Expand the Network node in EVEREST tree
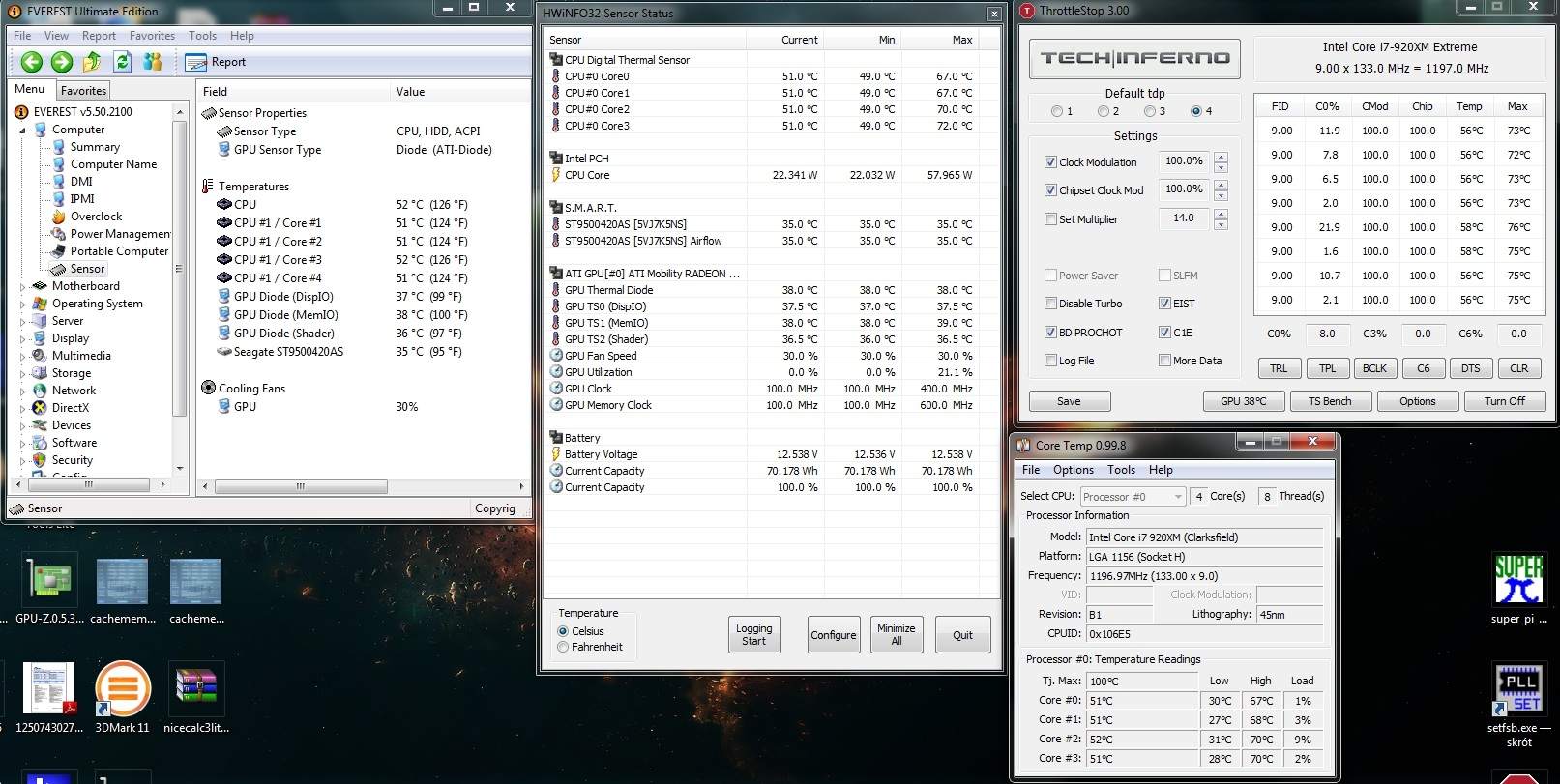 coord(23,391)
